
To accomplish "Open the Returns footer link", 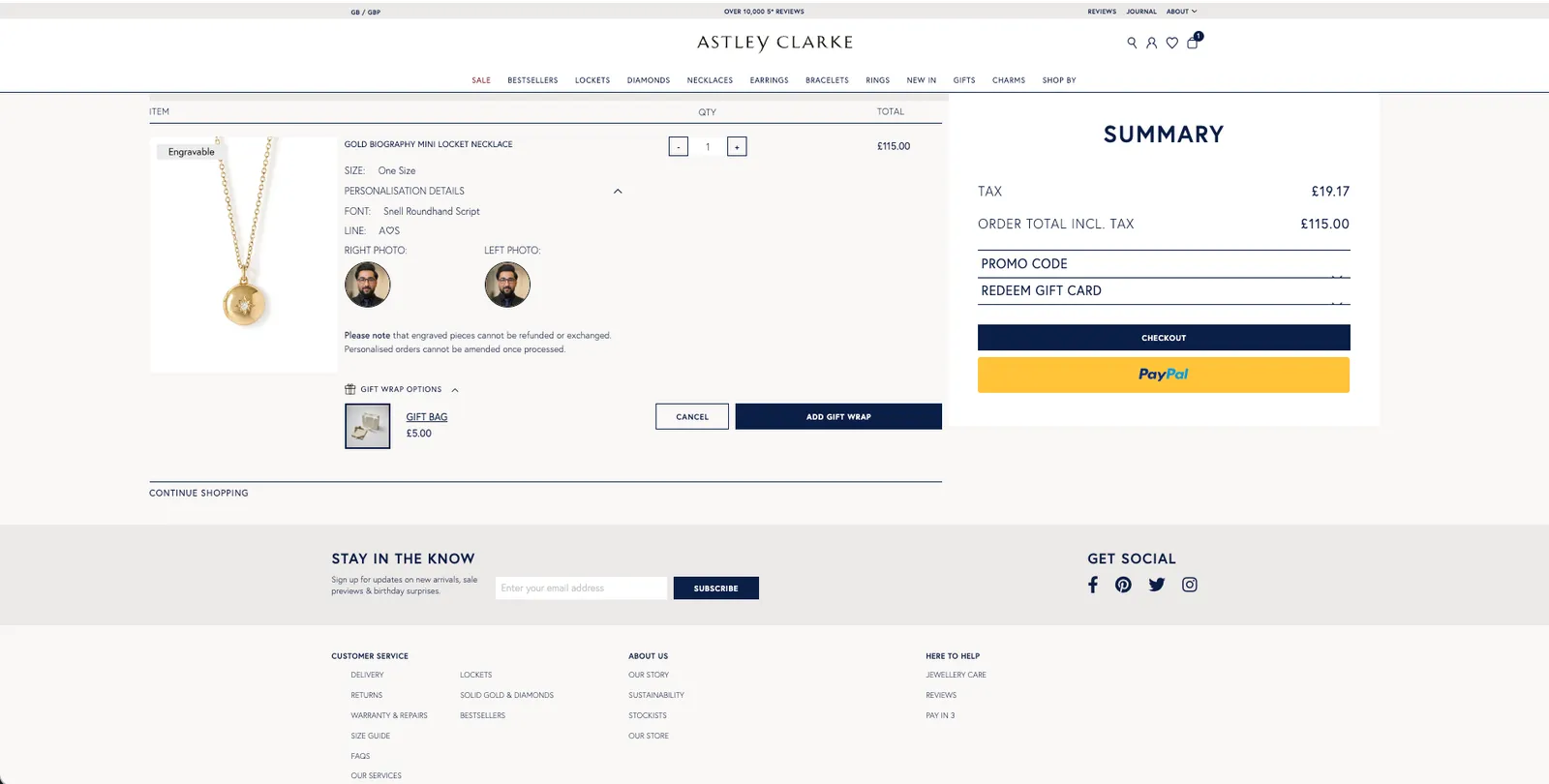I will click(x=366, y=695).
